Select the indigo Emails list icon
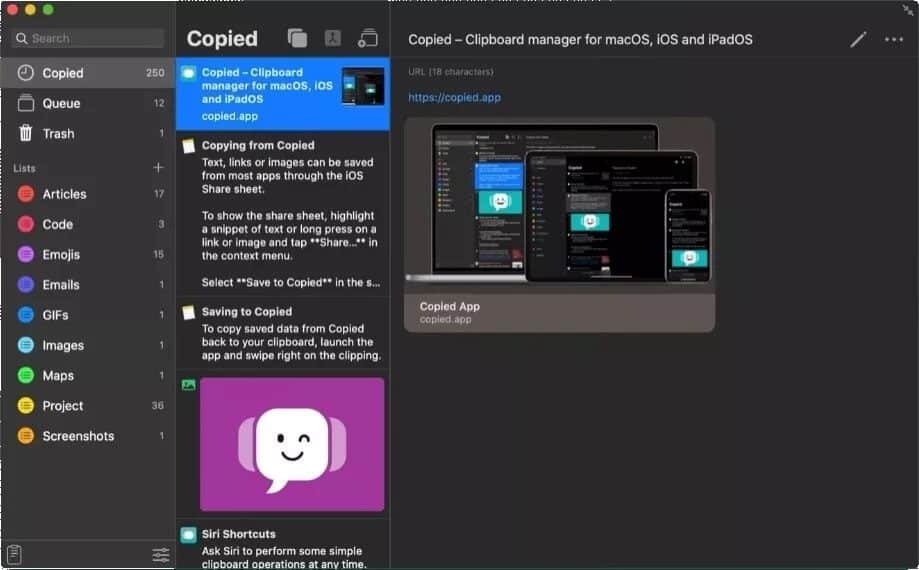This screenshot has height=570, width=919. 26,284
